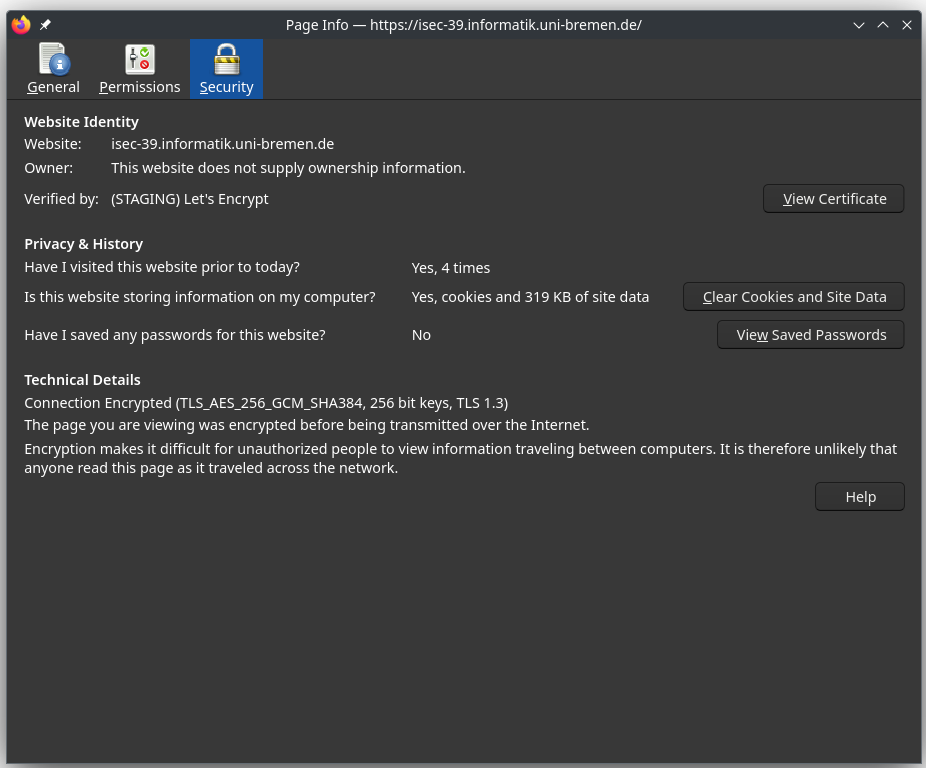
Task: Open View Saved Passwords
Action: point(810,335)
